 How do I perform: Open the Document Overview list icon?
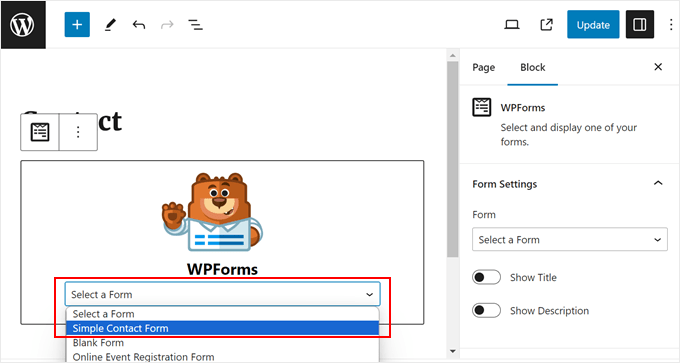point(196,25)
